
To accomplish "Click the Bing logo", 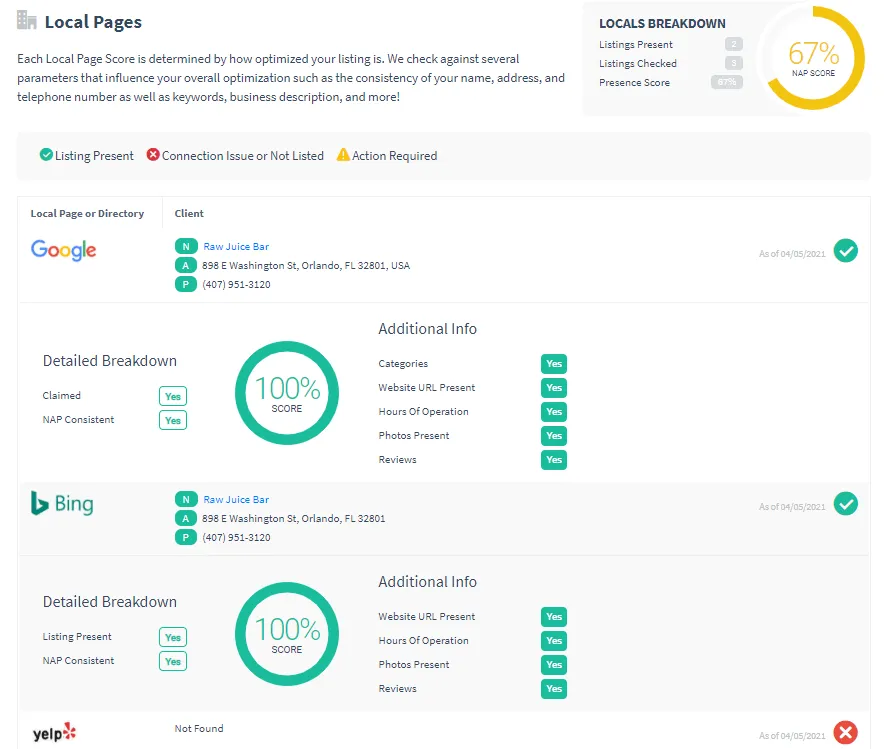I will [x=62, y=503].
